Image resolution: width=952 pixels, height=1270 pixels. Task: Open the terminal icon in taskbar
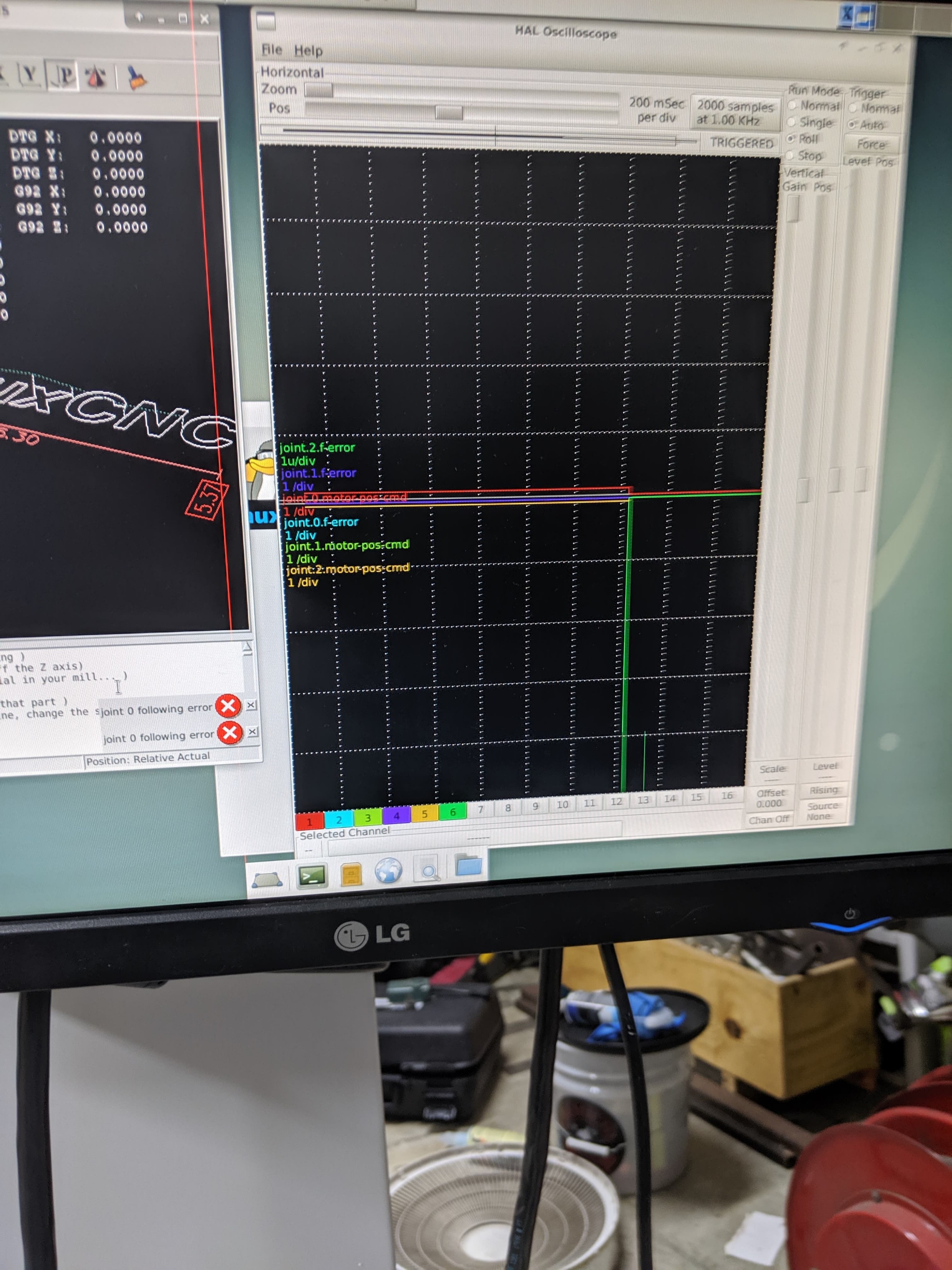coord(313,876)
